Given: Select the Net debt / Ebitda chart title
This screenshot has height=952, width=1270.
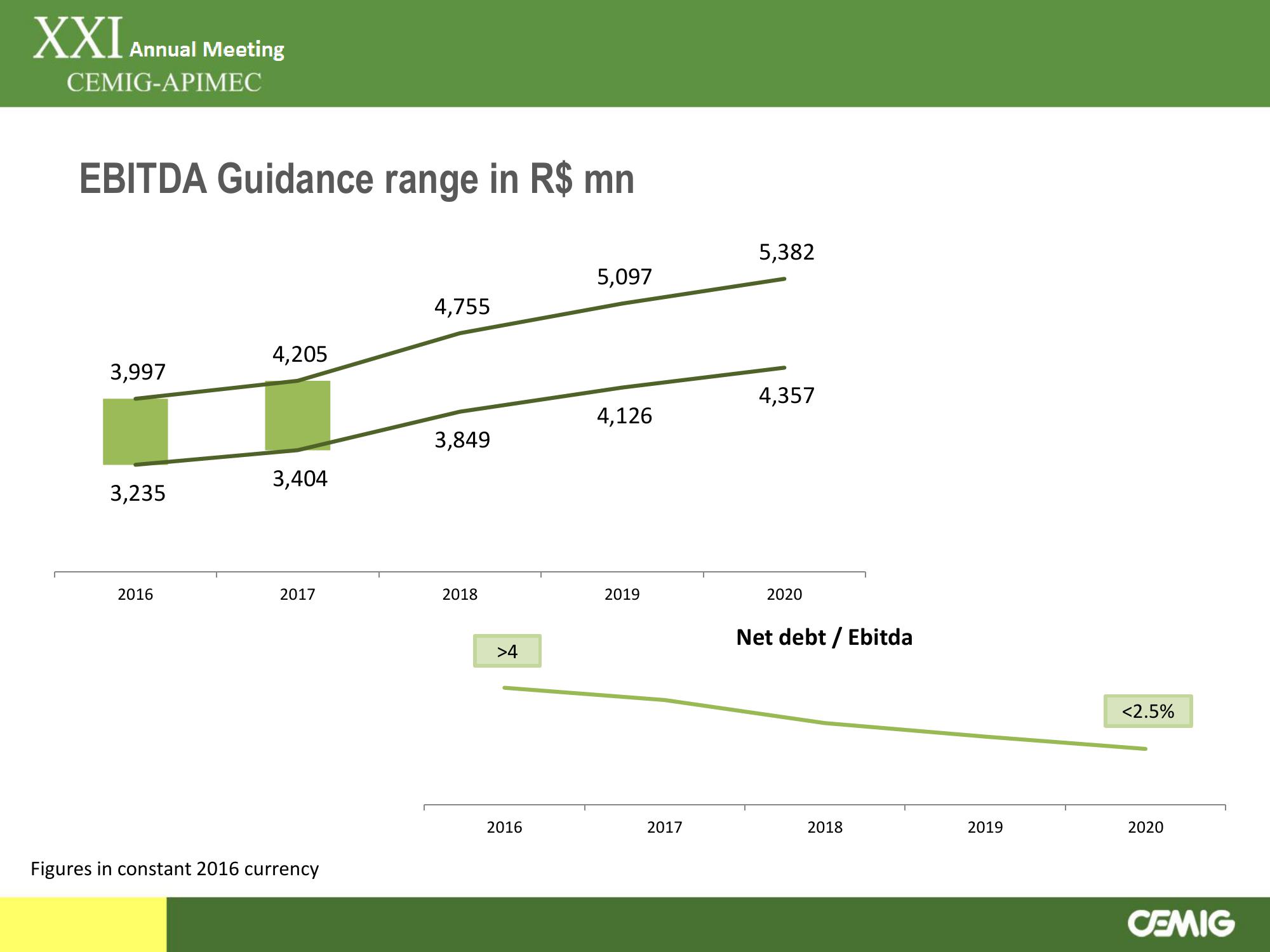Looking at the screenshot, I should click(824, 637).
